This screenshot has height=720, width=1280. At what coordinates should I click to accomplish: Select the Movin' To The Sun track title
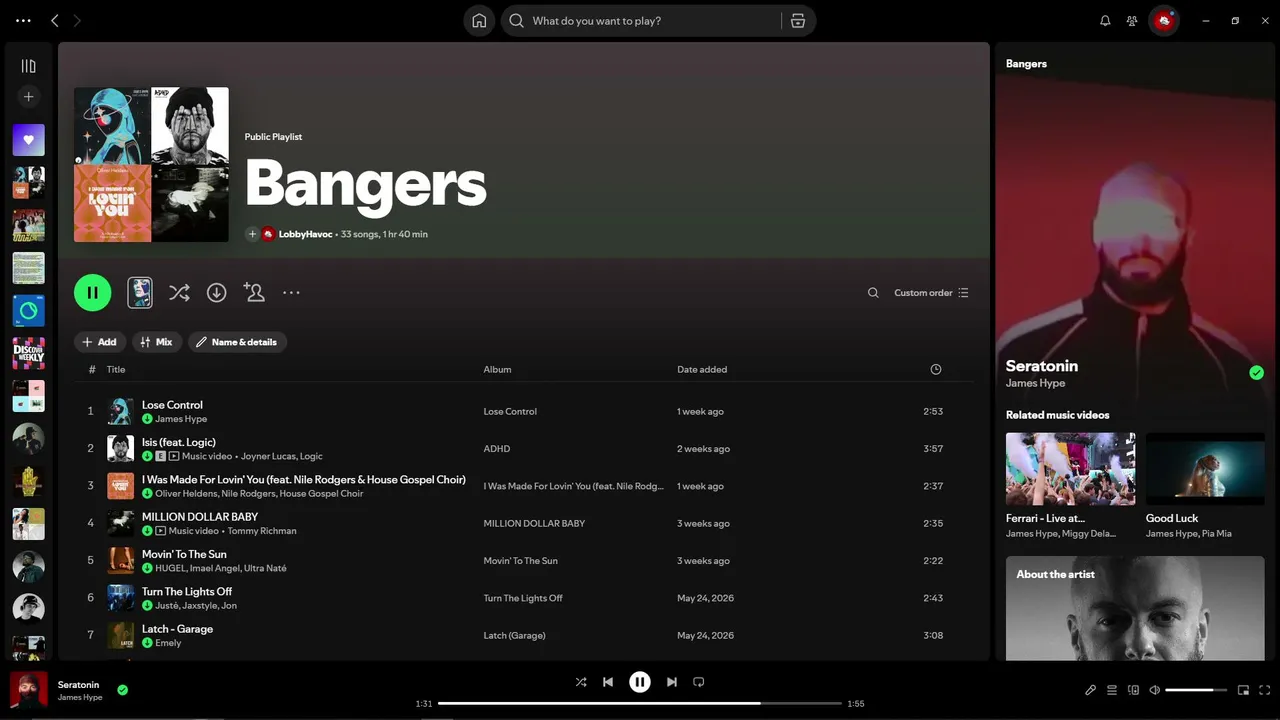tap(184, 554)
